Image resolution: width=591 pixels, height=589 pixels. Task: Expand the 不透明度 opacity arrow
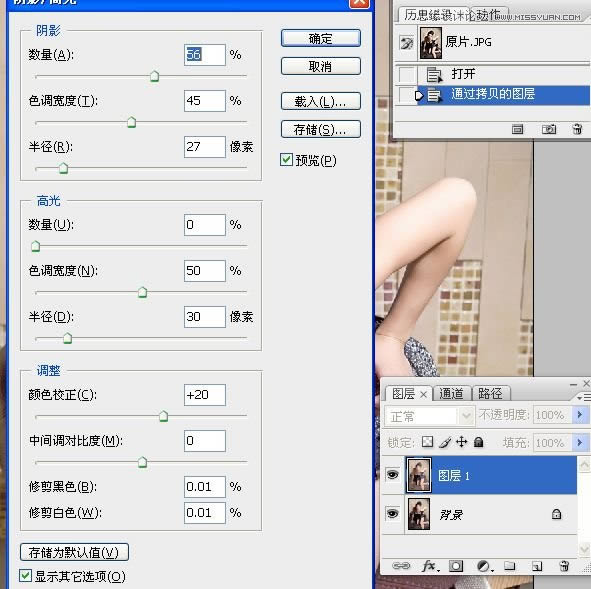coord(580,415)
